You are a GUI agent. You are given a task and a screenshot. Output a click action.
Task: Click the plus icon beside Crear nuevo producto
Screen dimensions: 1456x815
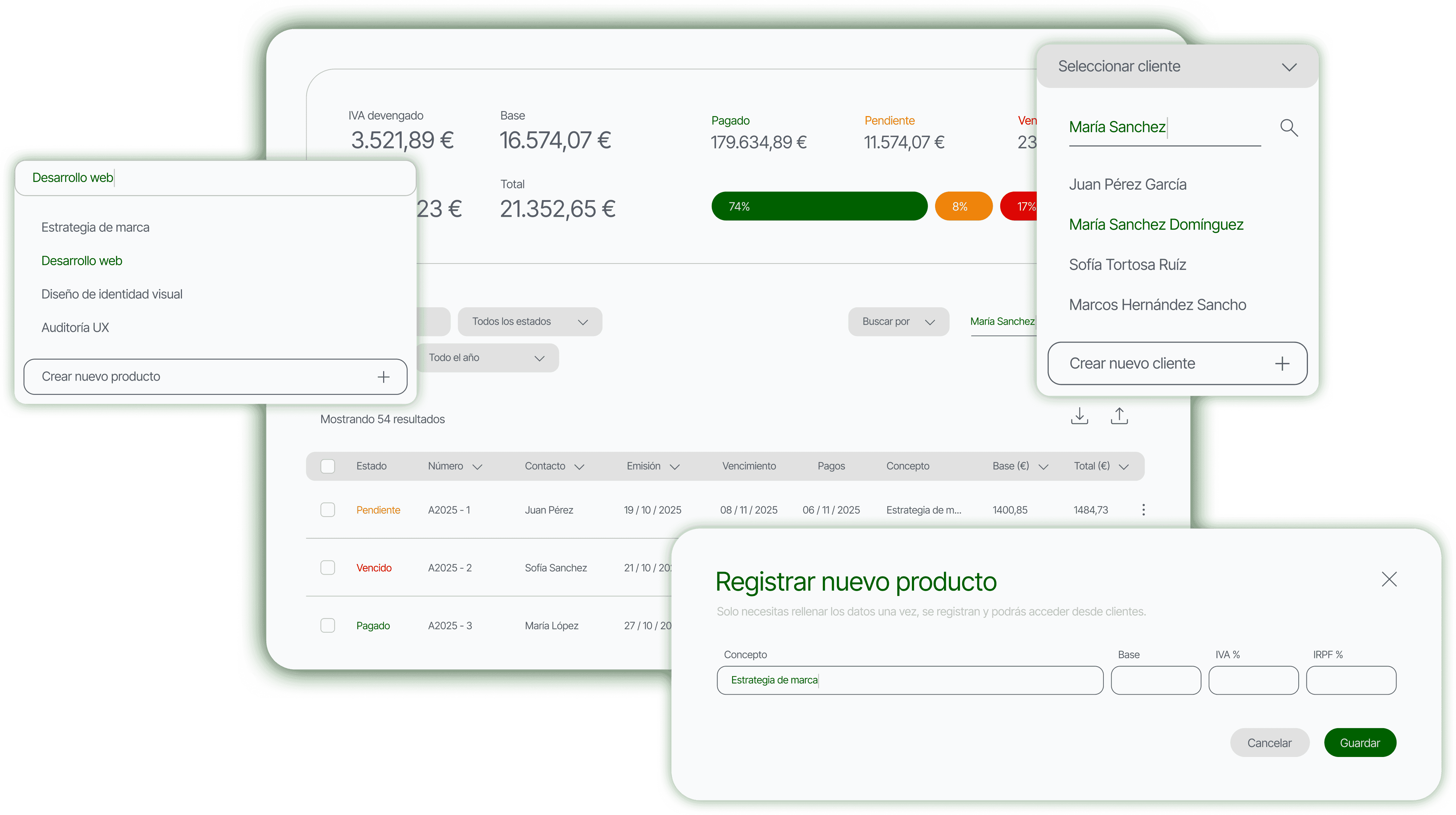click(384, 376)
